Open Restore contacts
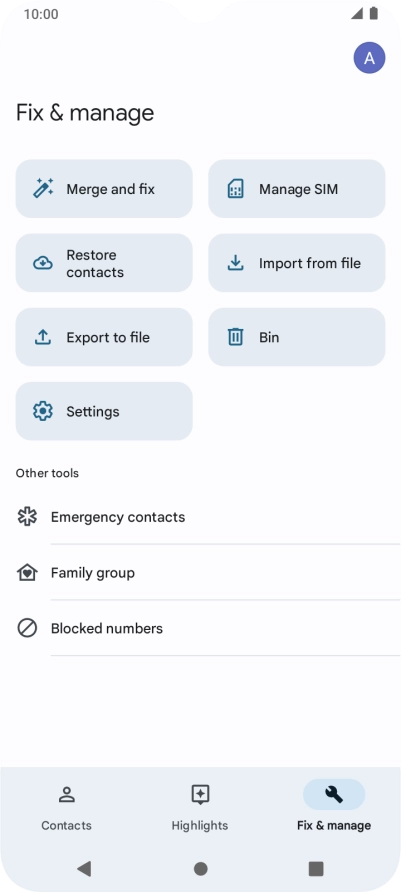 pos(104,263)
